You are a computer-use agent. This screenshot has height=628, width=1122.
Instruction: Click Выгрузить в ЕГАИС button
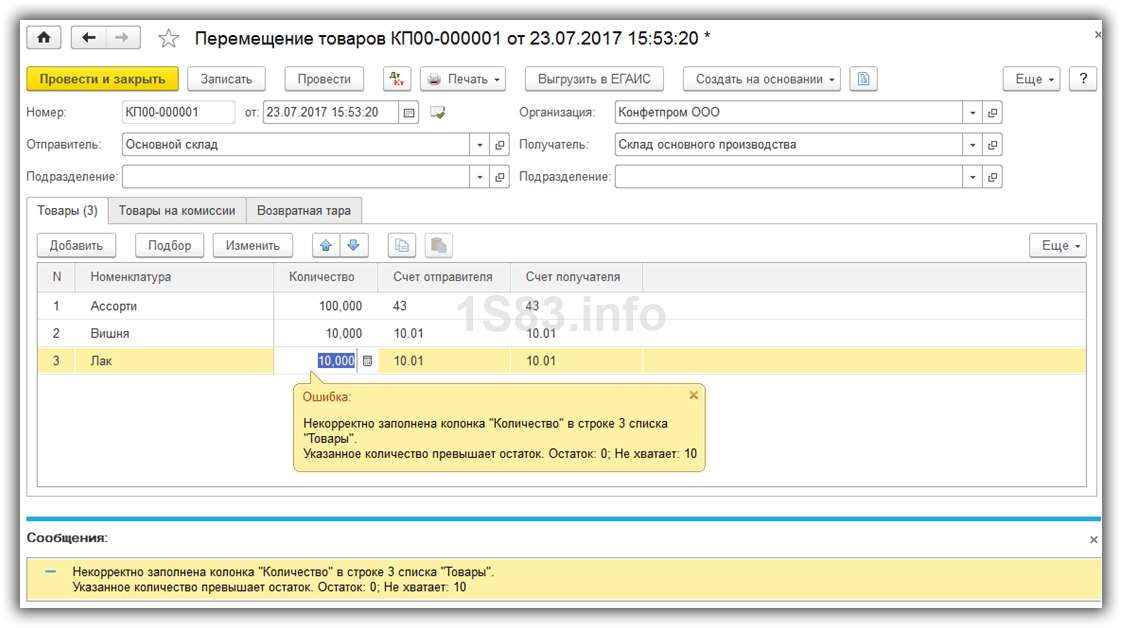pyautogui.click(x=594, y=79)
